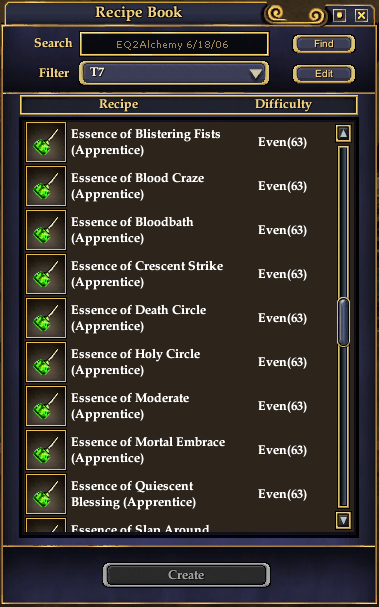Sort list by Recipe column header
379x607 pixels.
[x=118, y=104]
